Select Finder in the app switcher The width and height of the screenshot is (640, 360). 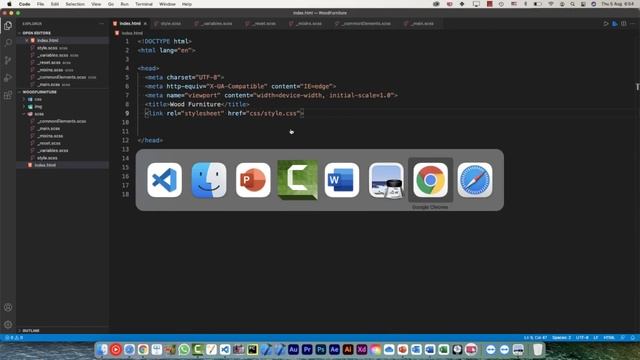[x=209, y=180]
